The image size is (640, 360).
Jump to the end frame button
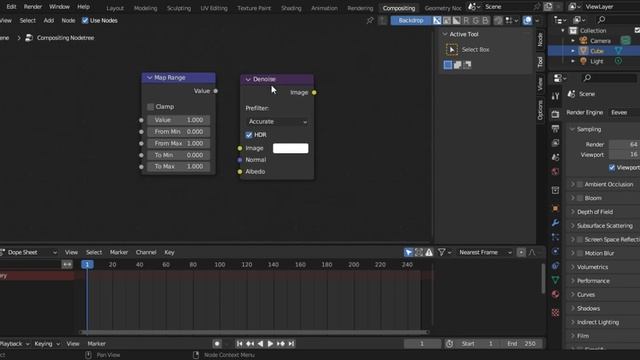(x=291, y=344)
